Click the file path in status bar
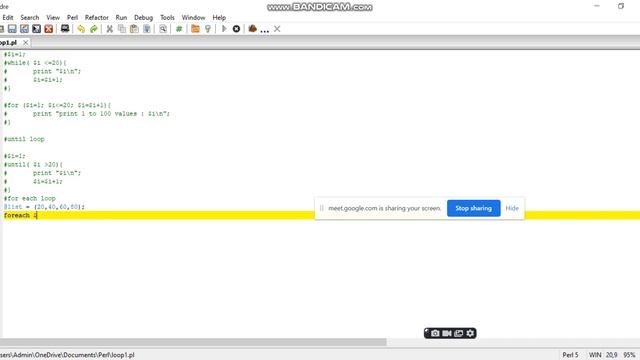The width and height of the screenshot is (640, 360). click(x=67, y=355)
